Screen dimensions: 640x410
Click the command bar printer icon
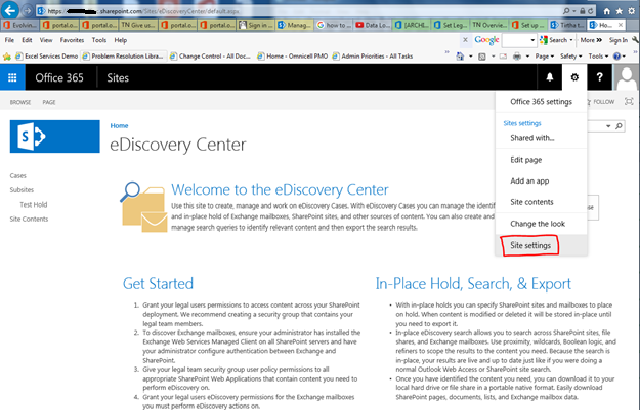517,56
